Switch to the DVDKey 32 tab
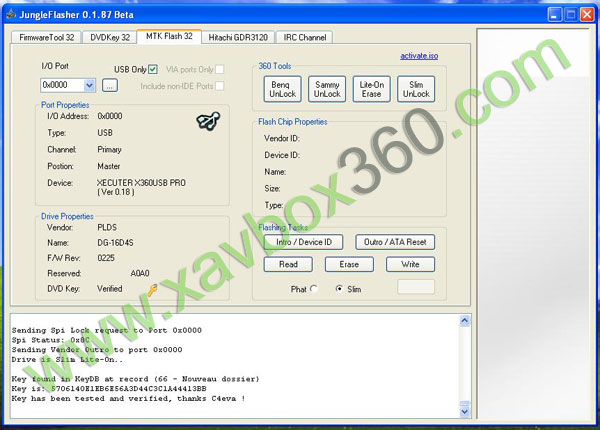Image resolution: width=600 pixels, height=430 pixels. pyautogui.click(x=110, y=37)
